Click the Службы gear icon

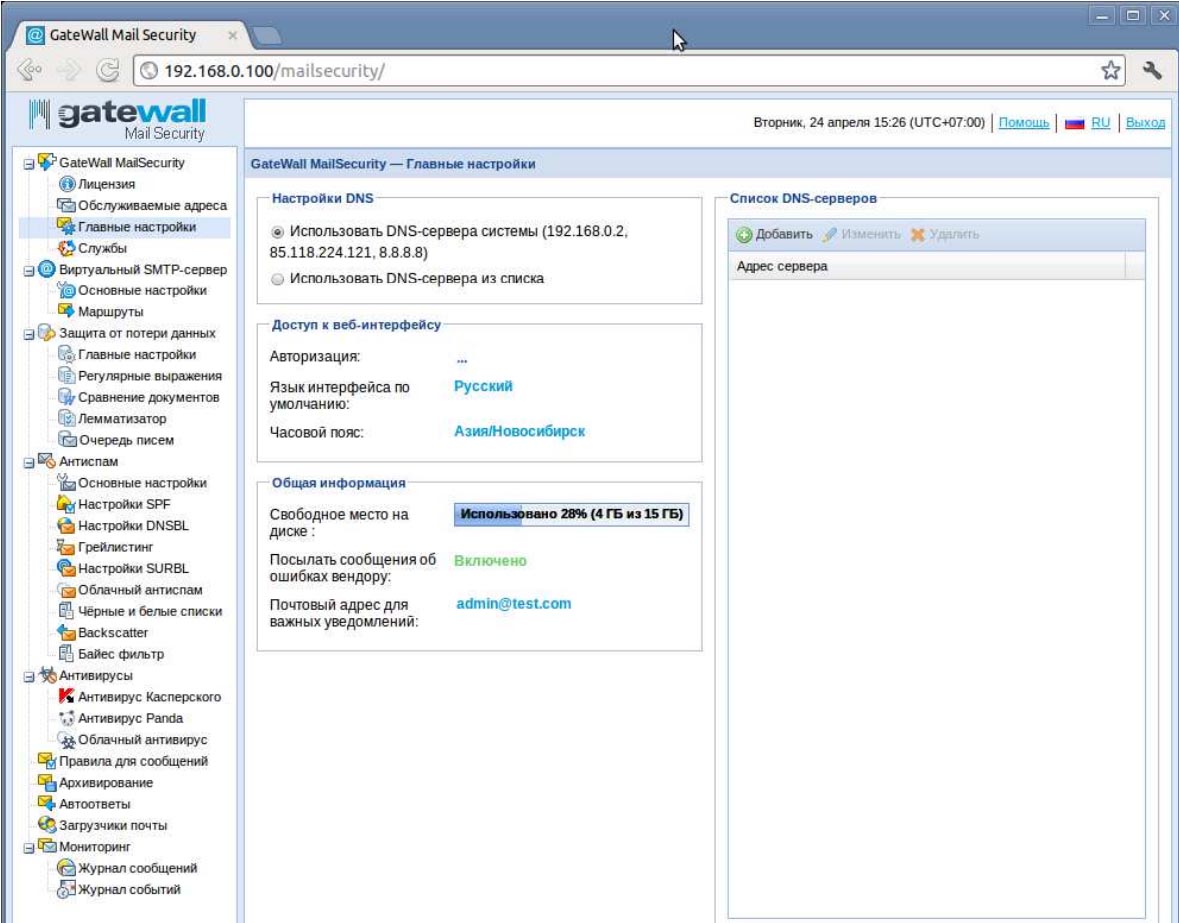(66, 248)
